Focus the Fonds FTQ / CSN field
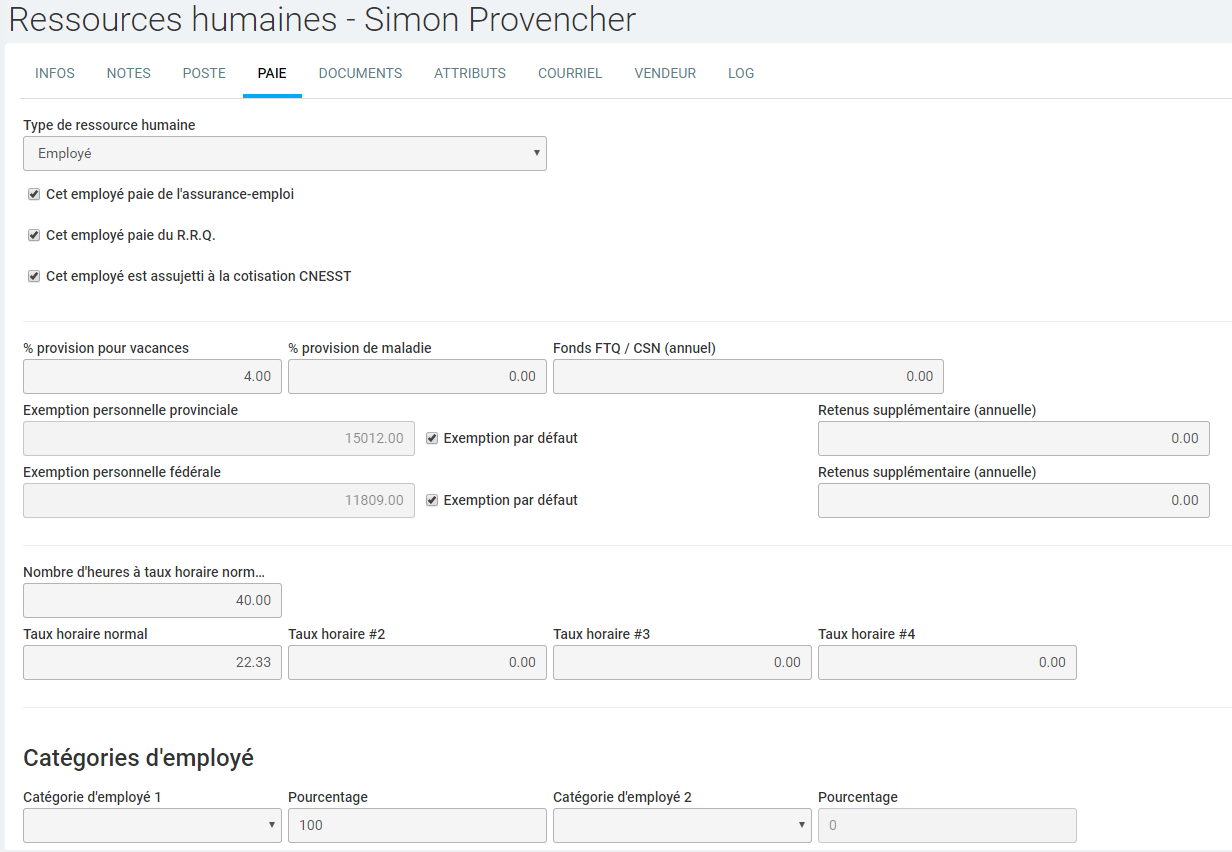This screenshot has width=1232, height=852. click(x=748, y=376)
